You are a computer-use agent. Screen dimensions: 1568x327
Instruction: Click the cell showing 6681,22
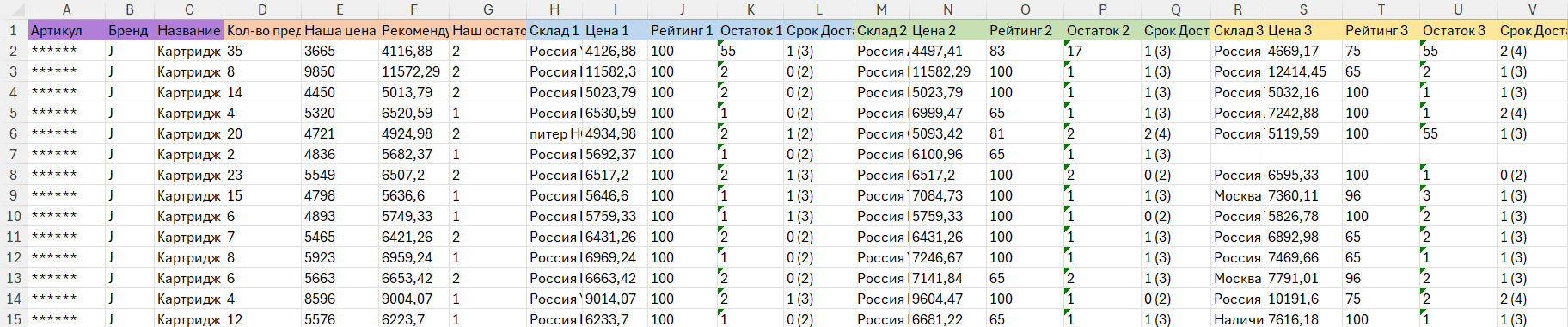pyautogui.click(x=947, y=318)
